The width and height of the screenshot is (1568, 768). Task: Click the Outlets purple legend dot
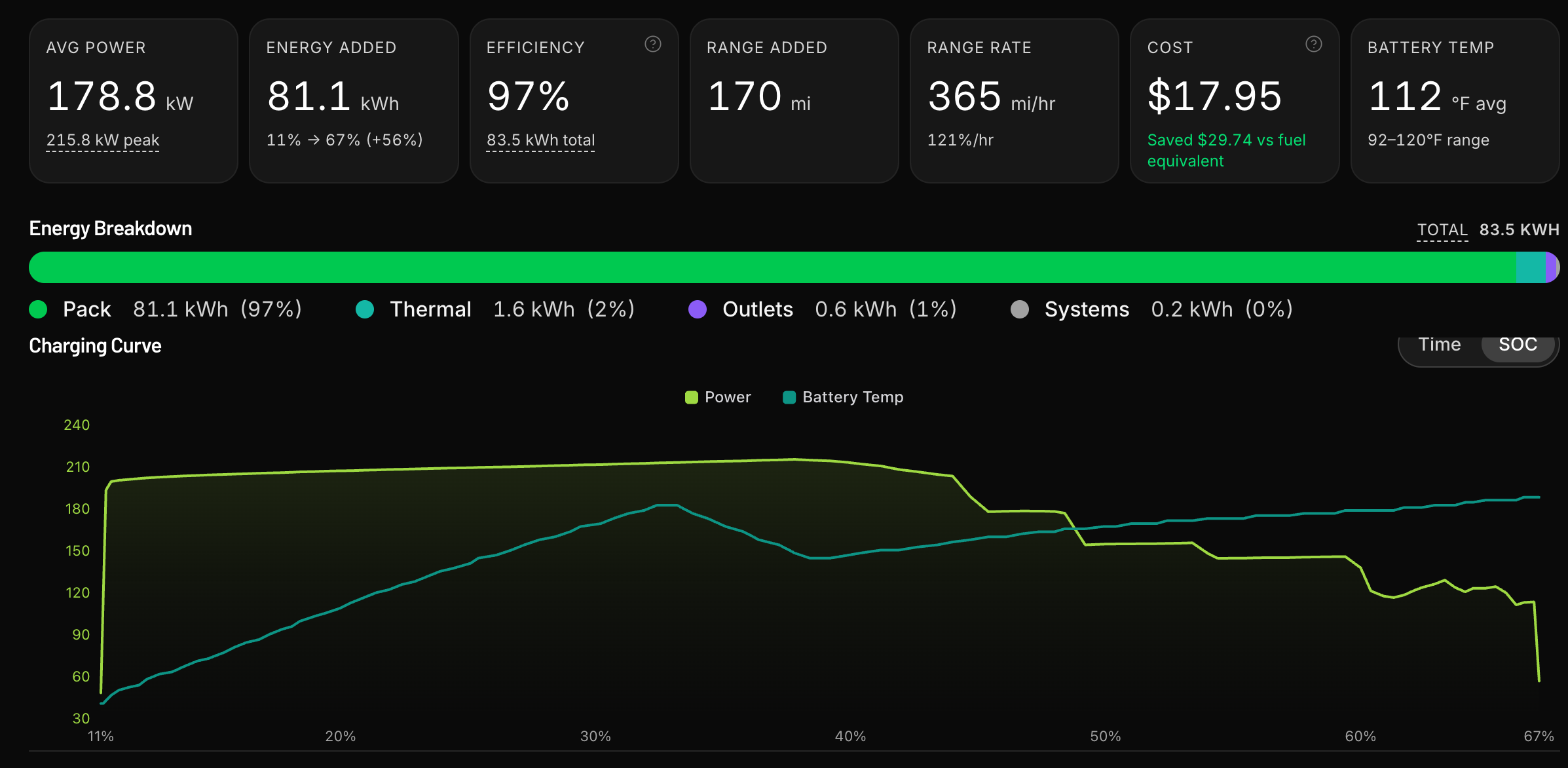[x=698, y=309]
